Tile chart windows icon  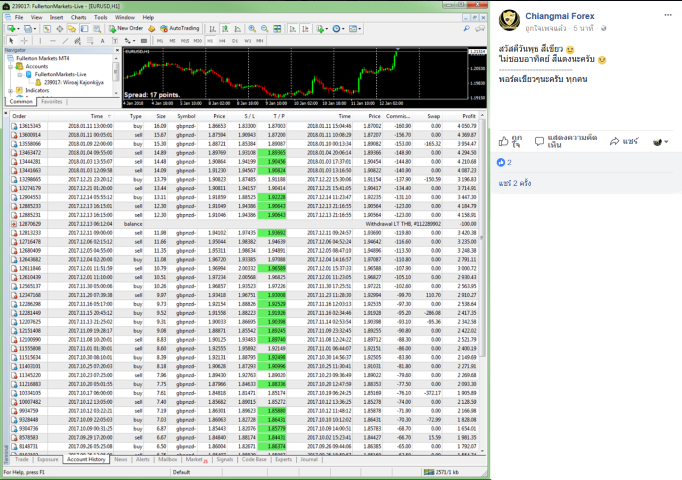tap(277, 29)
